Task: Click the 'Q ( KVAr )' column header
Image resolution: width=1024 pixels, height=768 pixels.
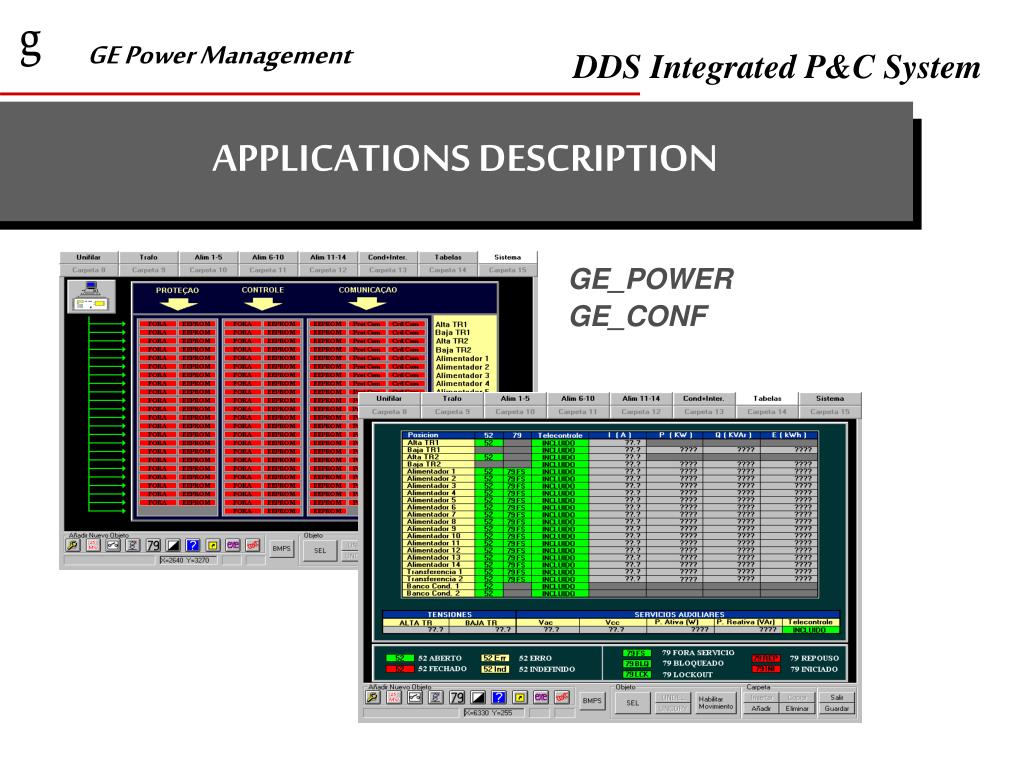Action: 732,435
